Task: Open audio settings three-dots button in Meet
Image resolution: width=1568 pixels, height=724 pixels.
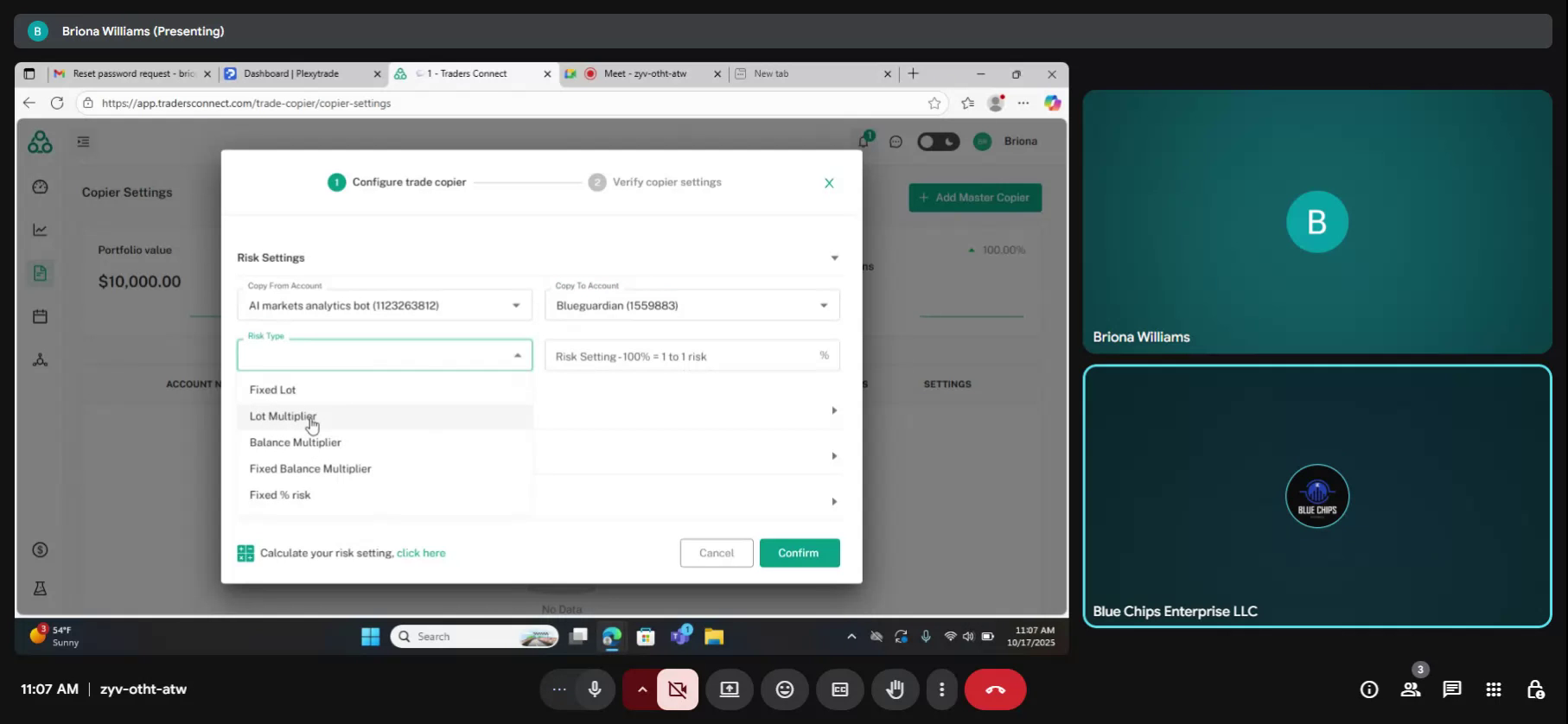Action: pos(559,689)
